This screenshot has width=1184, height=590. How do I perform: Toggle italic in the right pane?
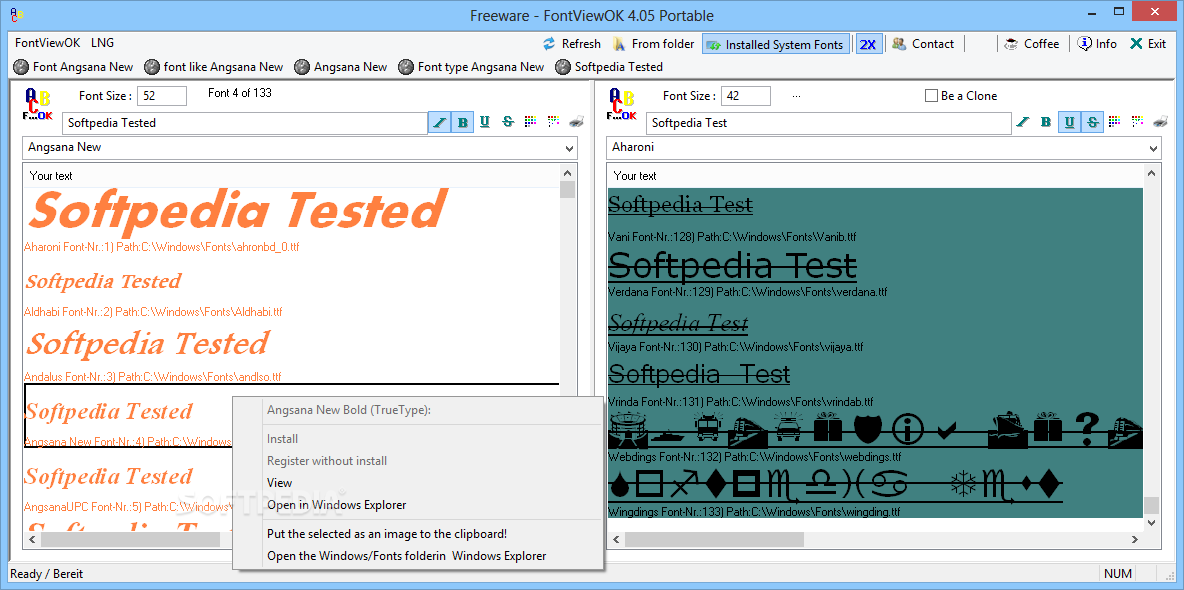tap(1023, 122)
